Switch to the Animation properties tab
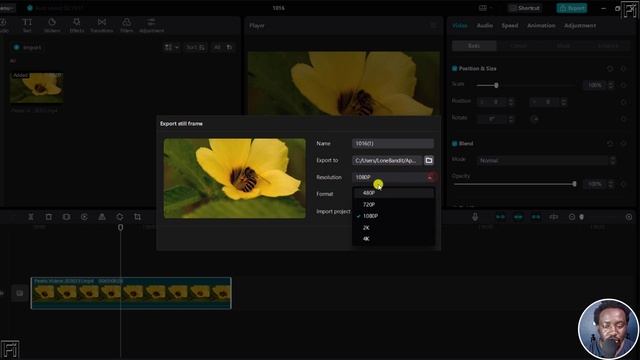Screen dimensions: 640x360 pos(541,25)
